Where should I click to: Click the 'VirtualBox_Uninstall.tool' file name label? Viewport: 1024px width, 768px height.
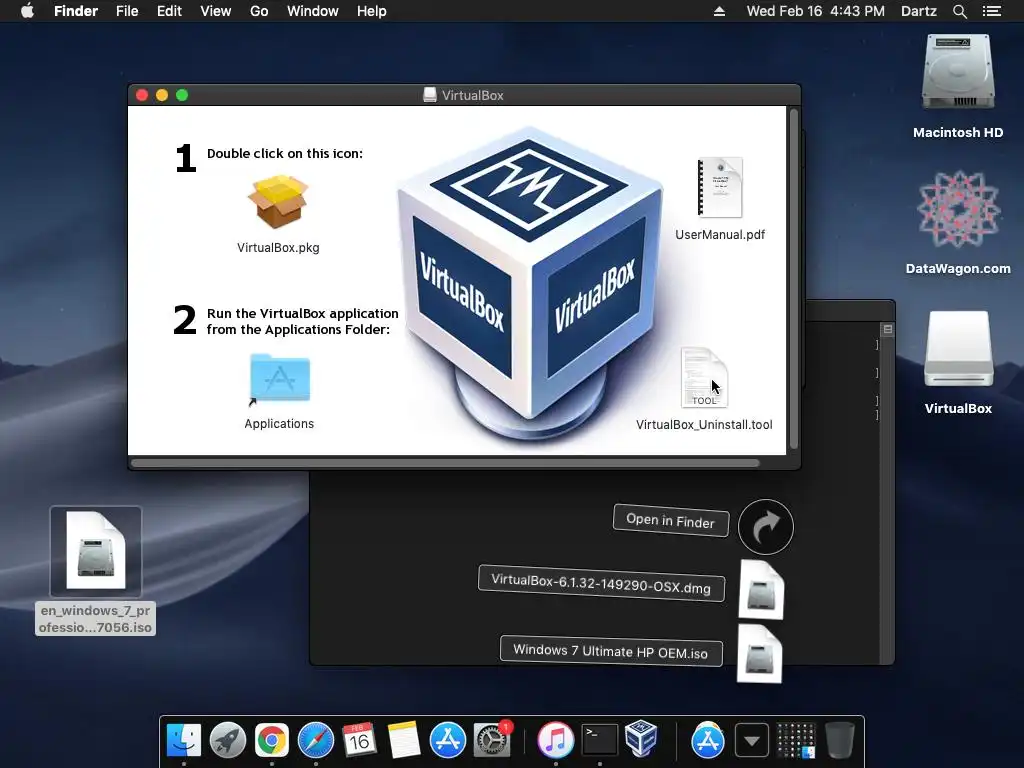click(704, 424)
